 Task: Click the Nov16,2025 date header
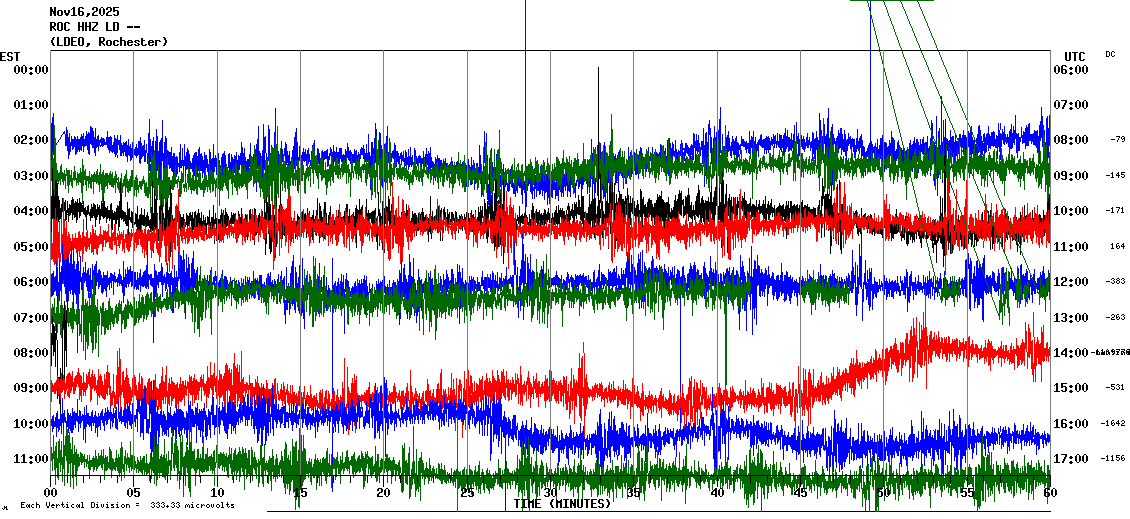(84, 12)
